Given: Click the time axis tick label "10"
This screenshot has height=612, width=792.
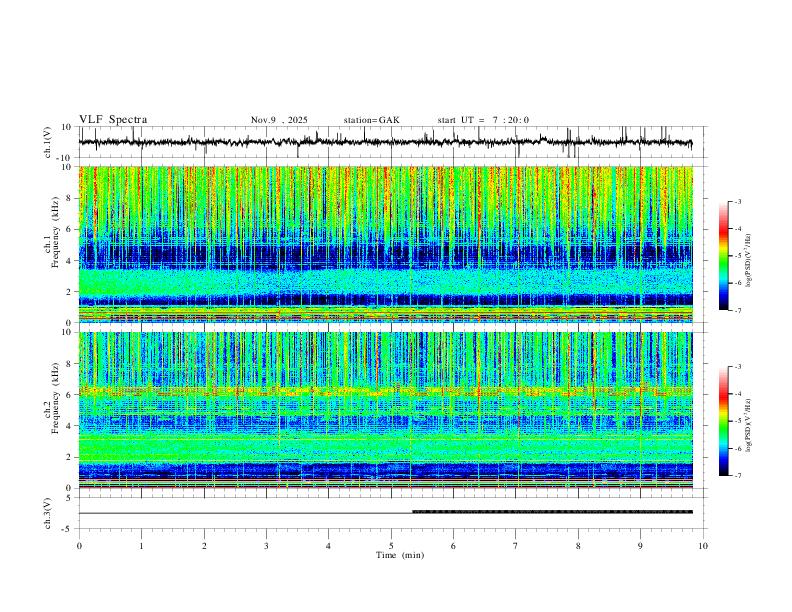Looking at the screenshot, I should [703, 546].
